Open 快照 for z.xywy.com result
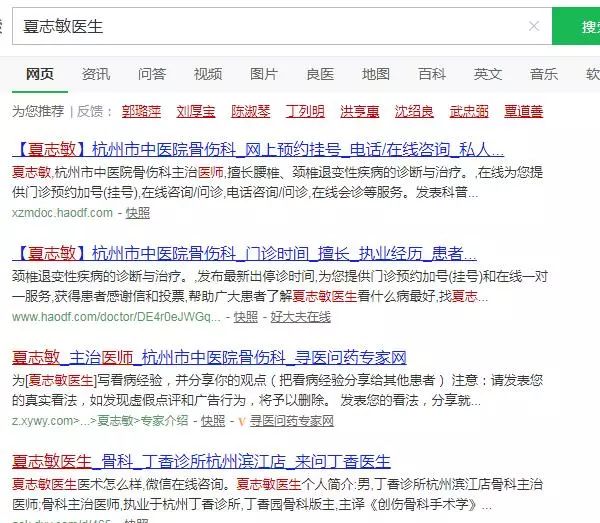Image resolution: width=600 pixels, height=523 pixels. pyautogui.click(x=213, y=421)
